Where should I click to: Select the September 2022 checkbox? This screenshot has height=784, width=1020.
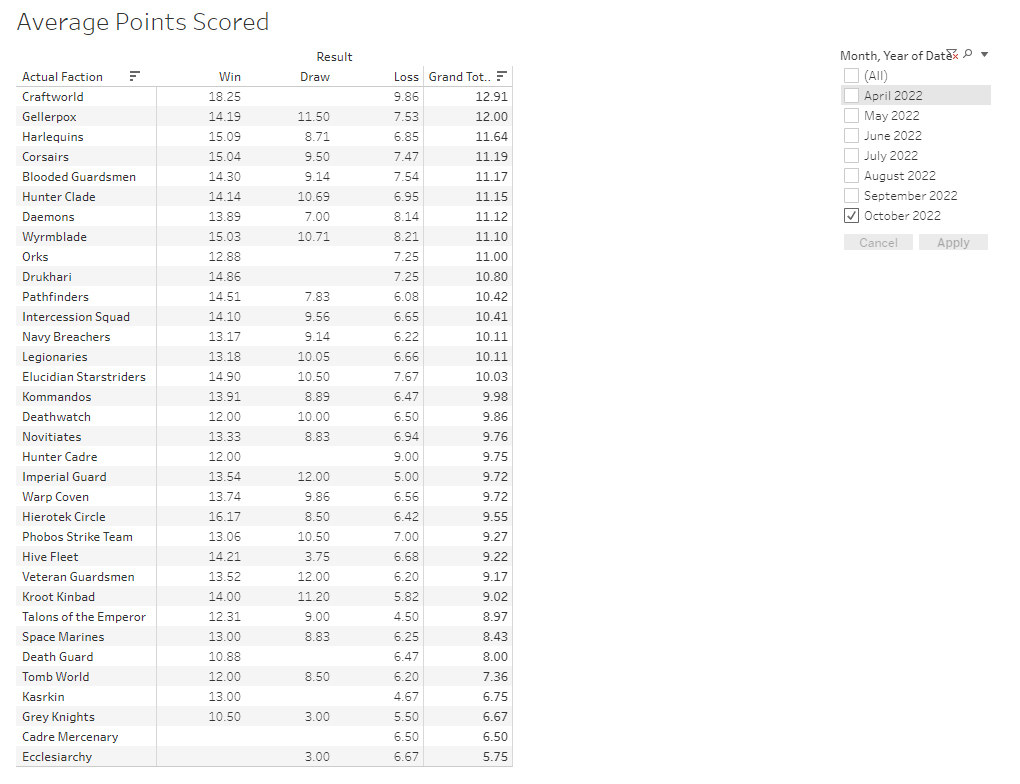pyautogui.click(x=851, y=196)
